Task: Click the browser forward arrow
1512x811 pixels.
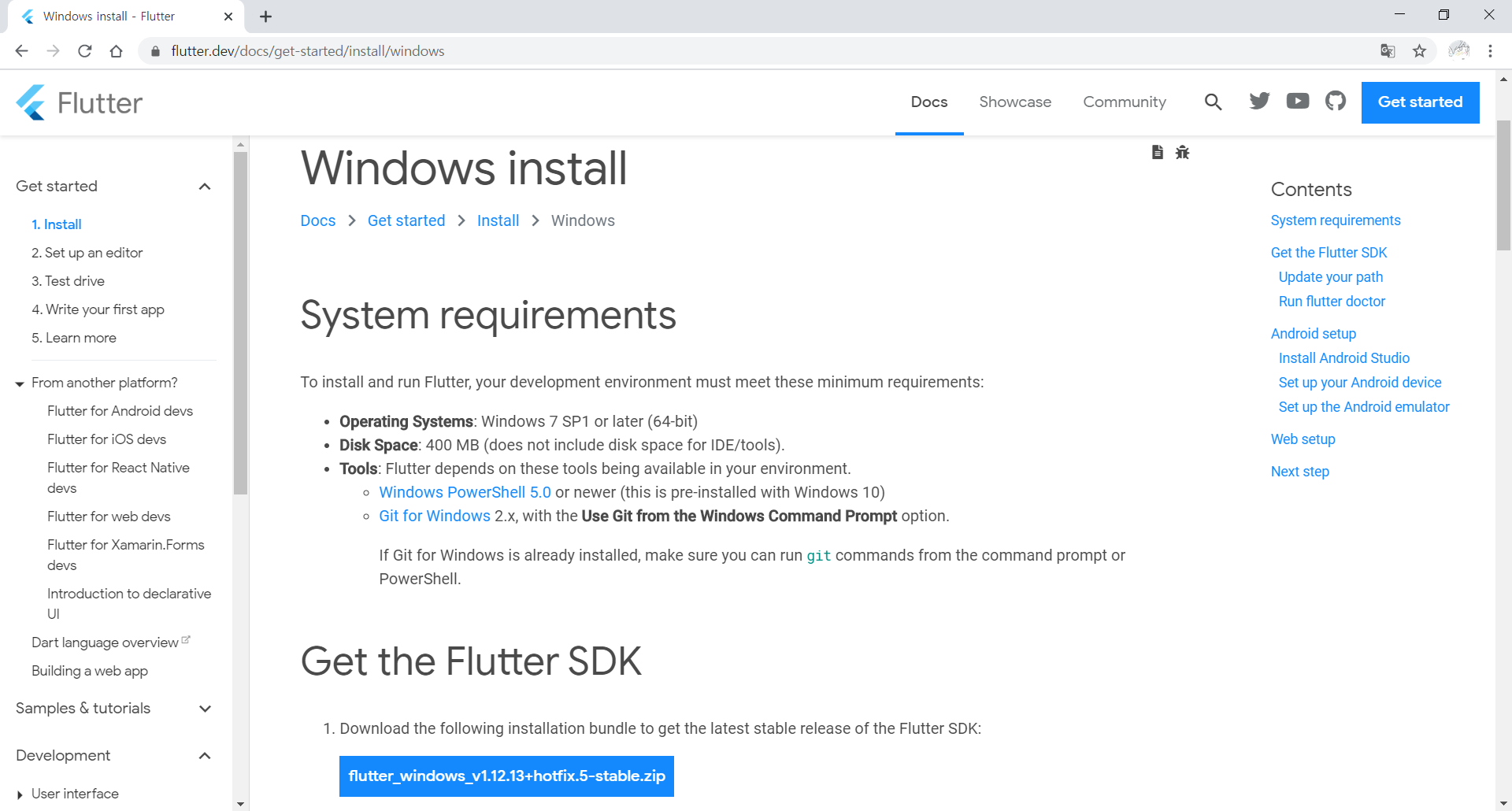Action: pos(53,51)
